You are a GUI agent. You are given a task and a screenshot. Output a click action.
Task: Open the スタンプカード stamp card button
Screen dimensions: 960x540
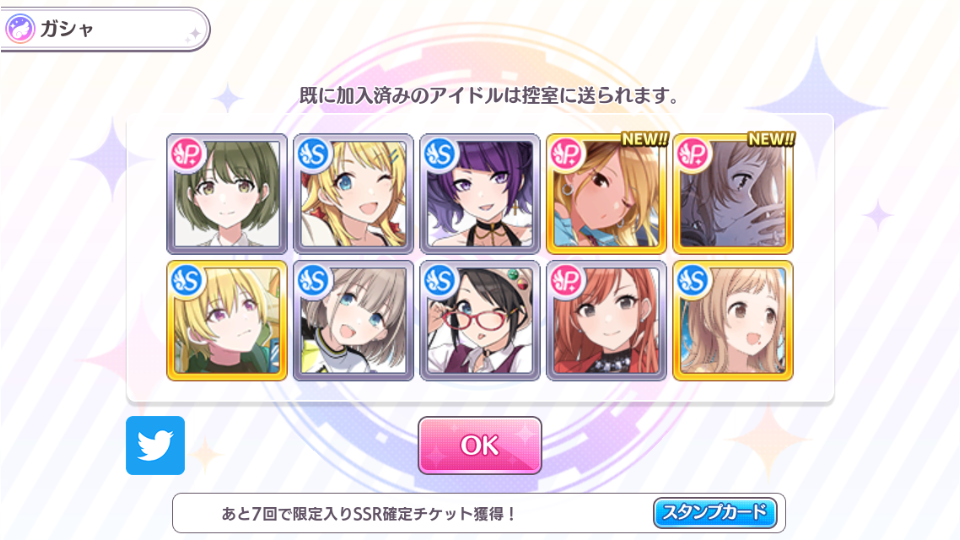pos(715,512)
